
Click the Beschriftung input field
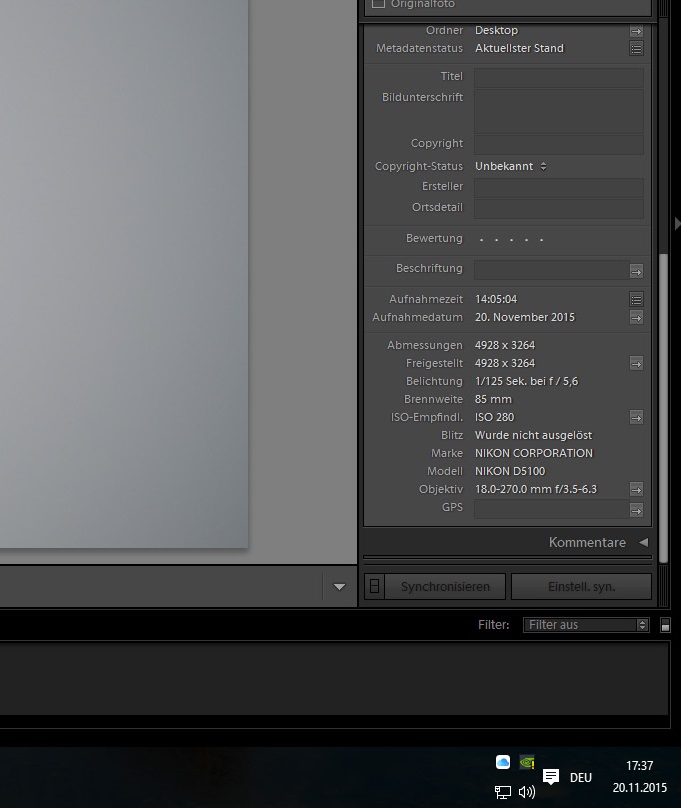(551, 270)
